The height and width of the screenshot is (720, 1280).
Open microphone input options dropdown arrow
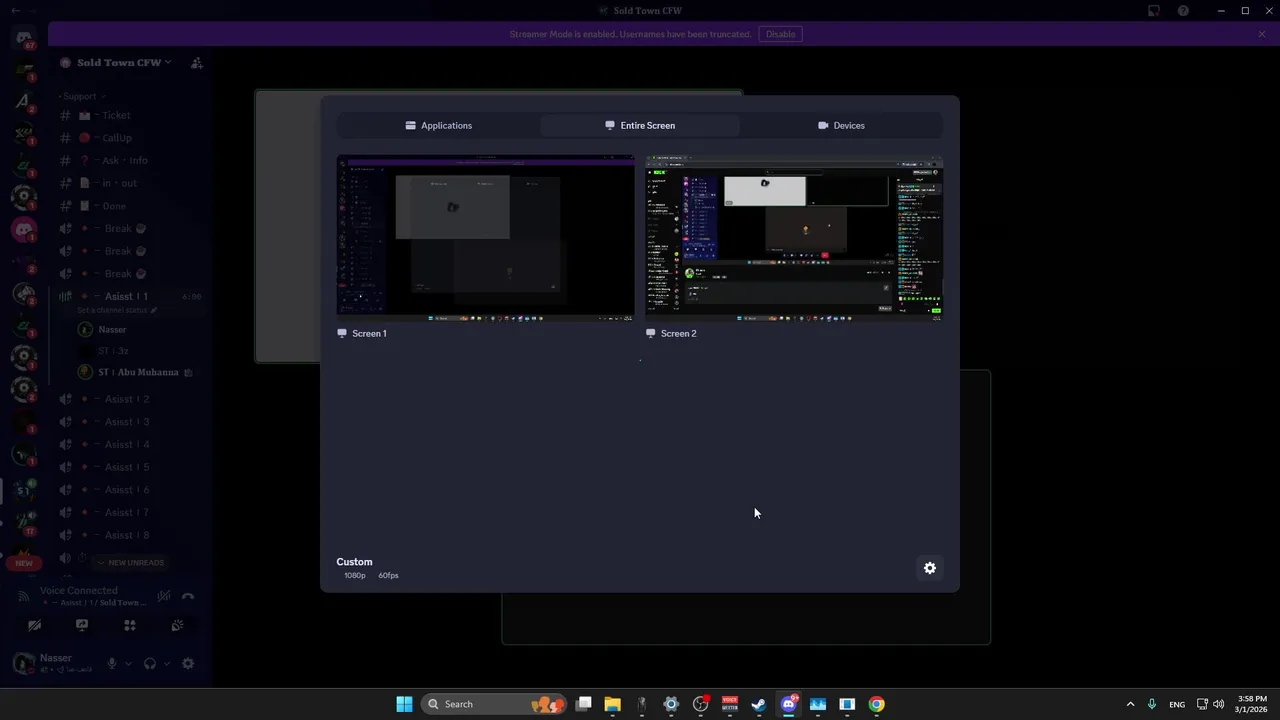128,663
